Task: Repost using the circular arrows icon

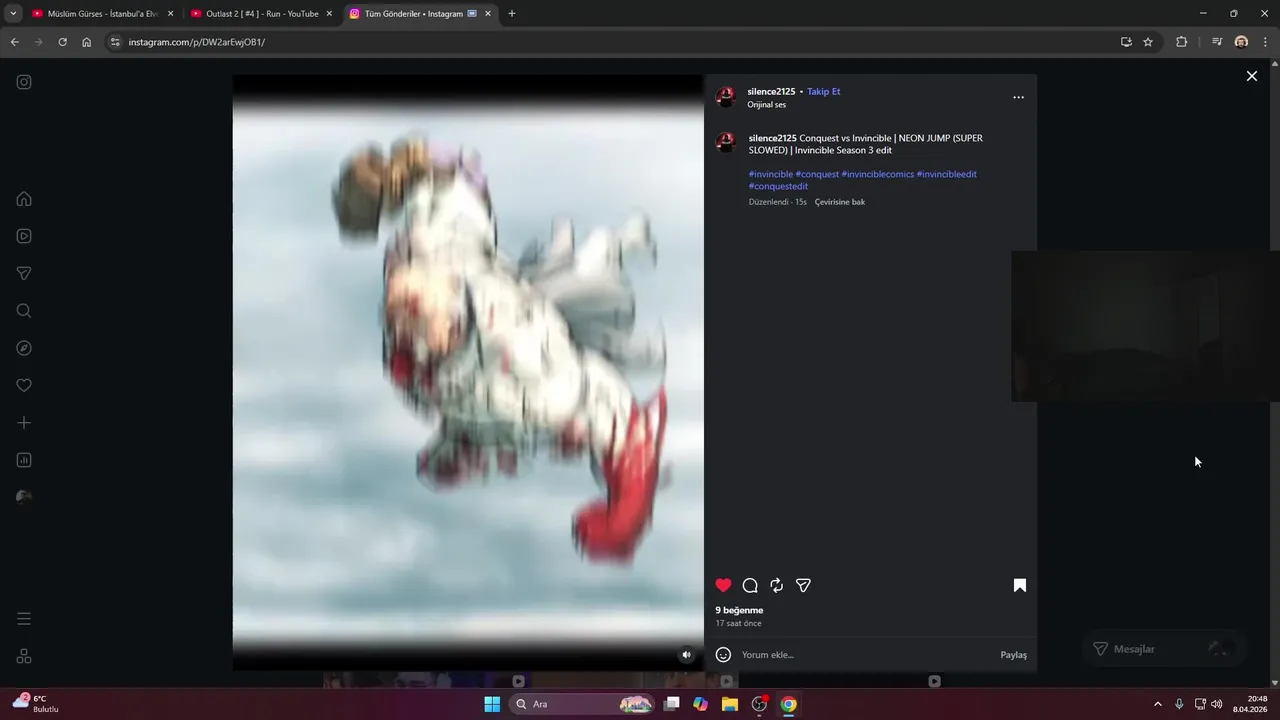Action: click(776, 585)
